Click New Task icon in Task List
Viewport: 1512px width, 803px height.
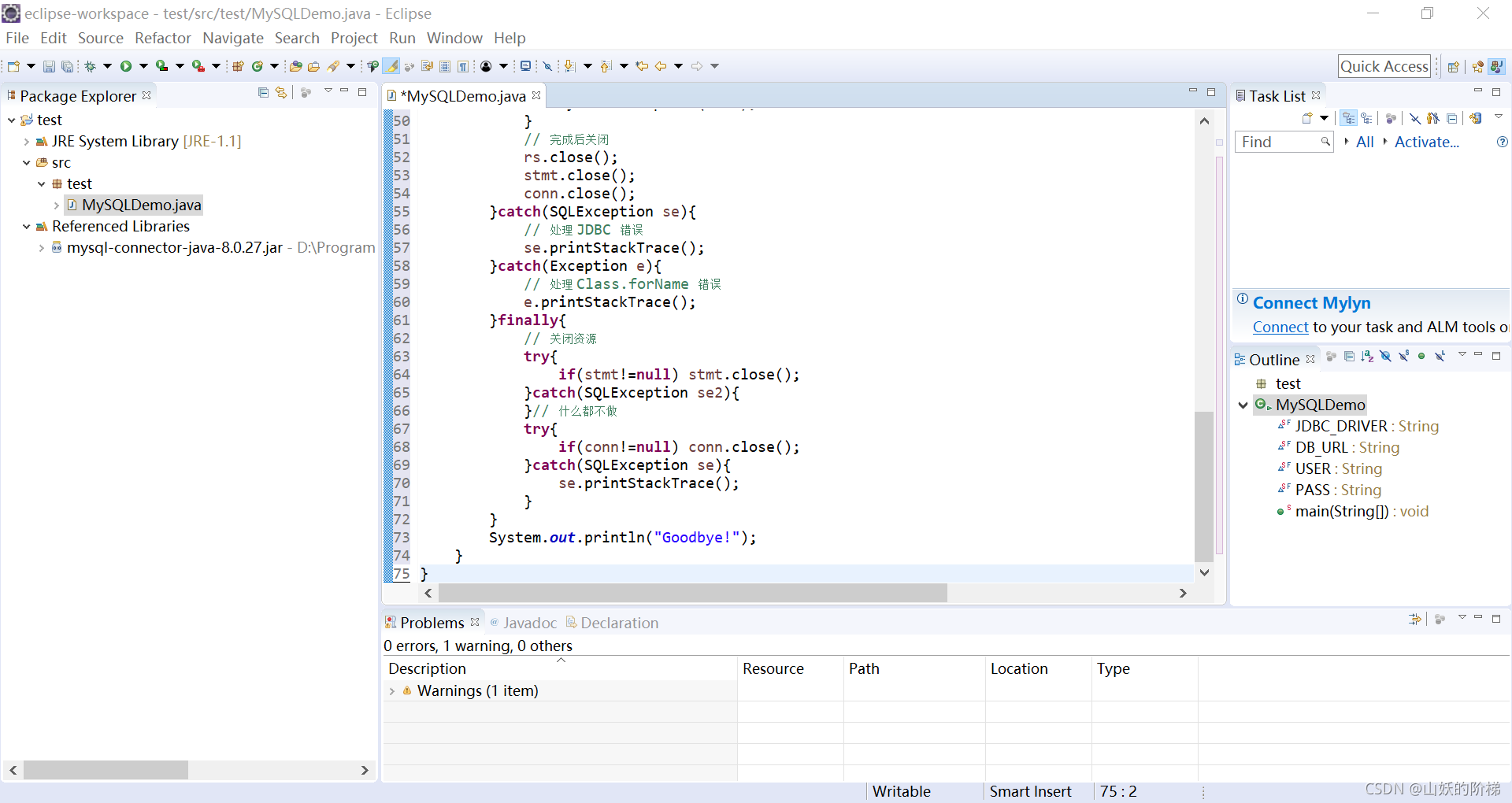point(1307,118)
